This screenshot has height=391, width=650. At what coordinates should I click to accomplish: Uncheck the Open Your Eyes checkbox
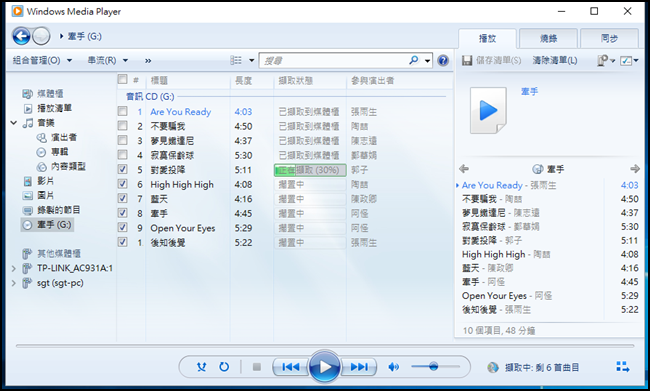coord(122,227)
